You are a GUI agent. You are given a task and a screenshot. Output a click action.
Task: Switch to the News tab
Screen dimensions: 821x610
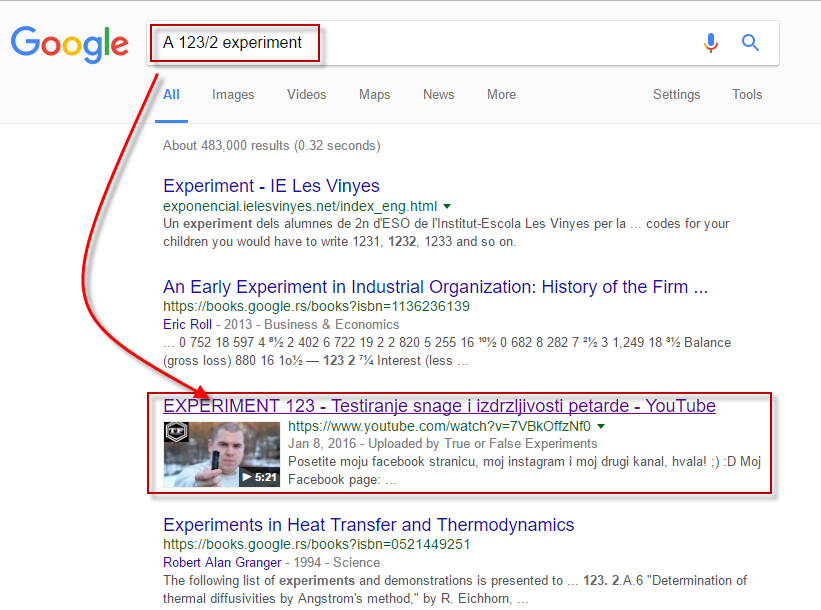pos(438,95)
